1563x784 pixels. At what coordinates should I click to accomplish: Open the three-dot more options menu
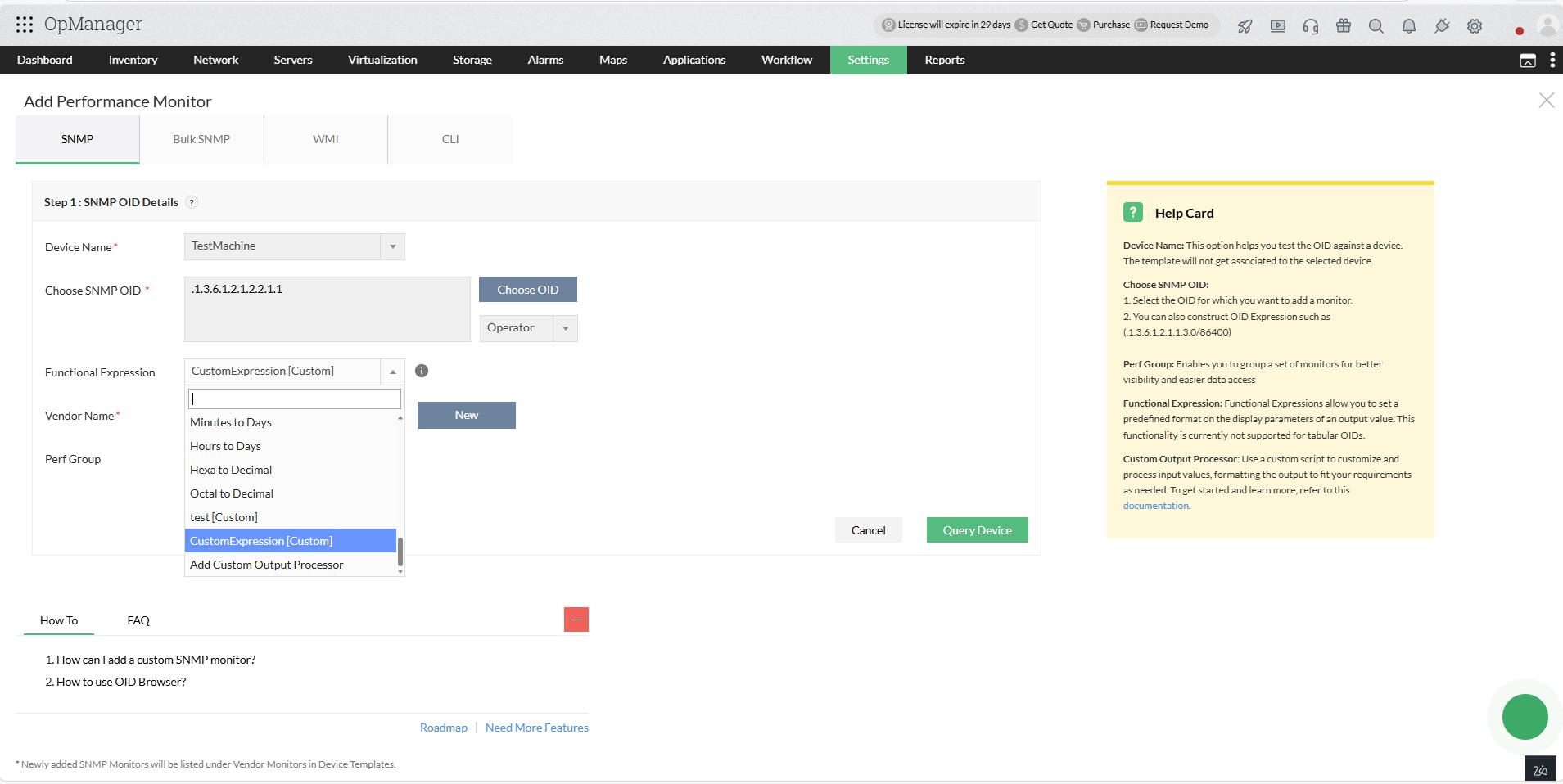(1552, 60)
